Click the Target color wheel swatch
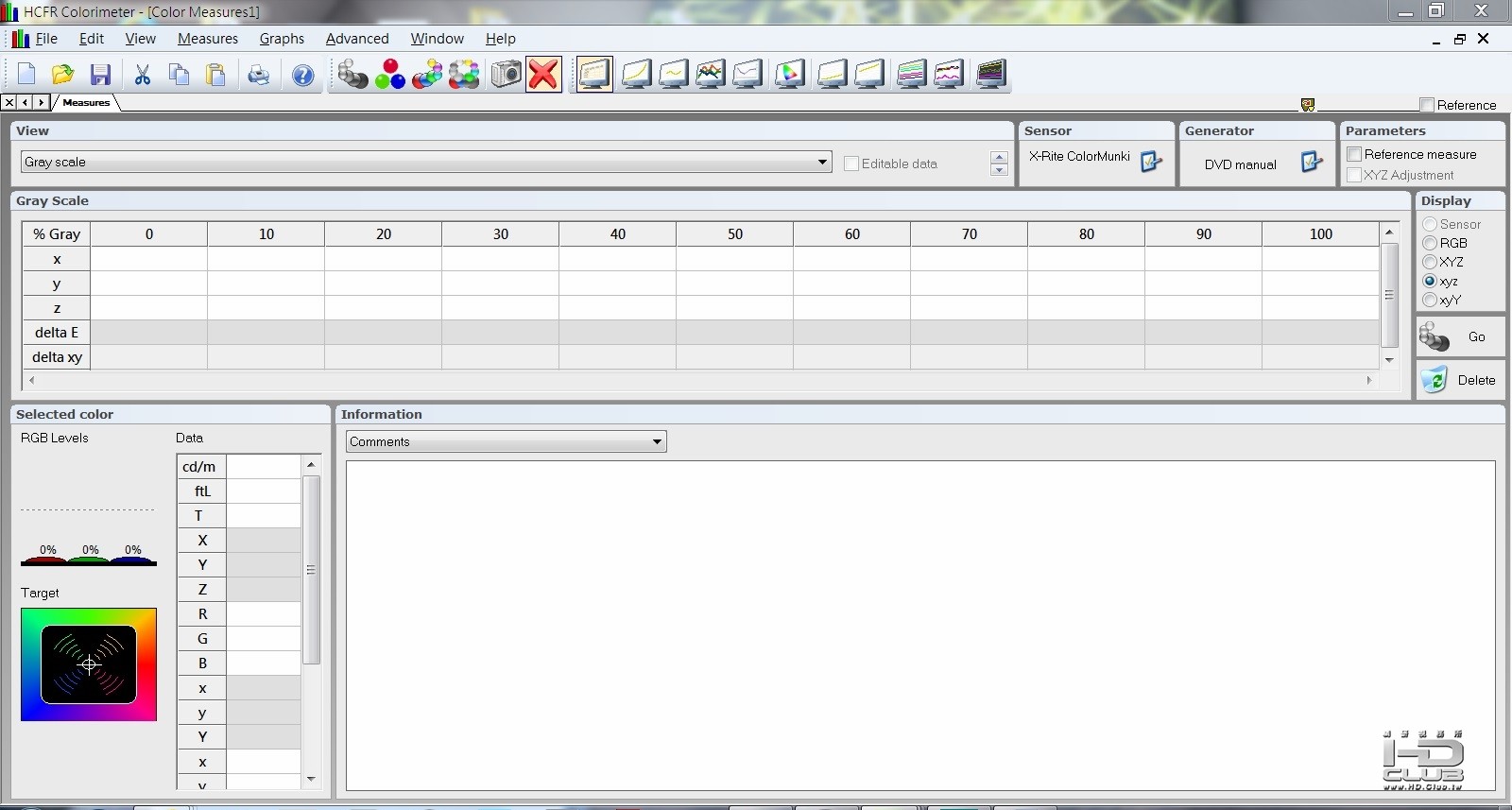The height and width of the screenshot is (810, 1512). click(x=89, y=664)
